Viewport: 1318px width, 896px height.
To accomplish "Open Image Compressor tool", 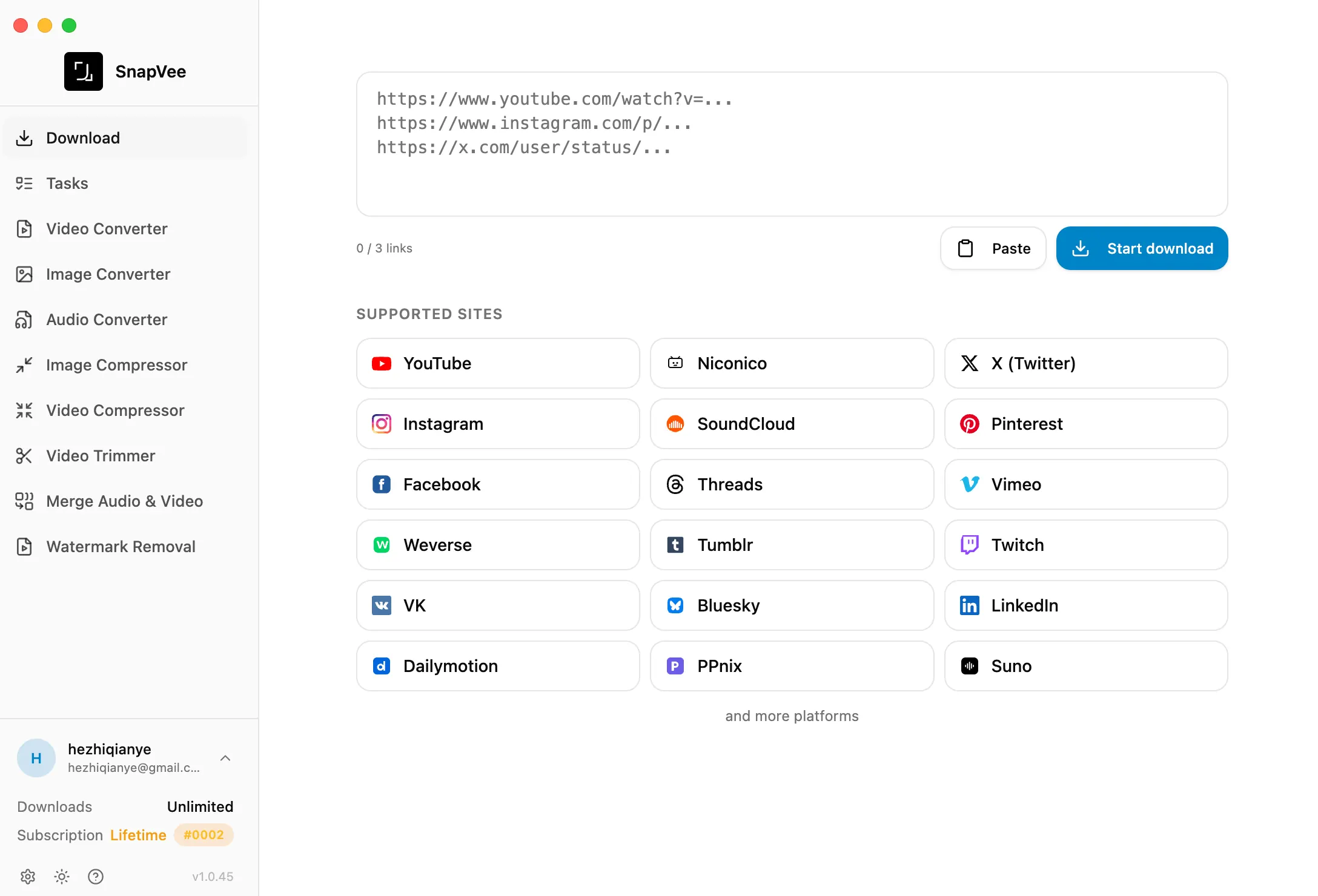I will (125, 365).
